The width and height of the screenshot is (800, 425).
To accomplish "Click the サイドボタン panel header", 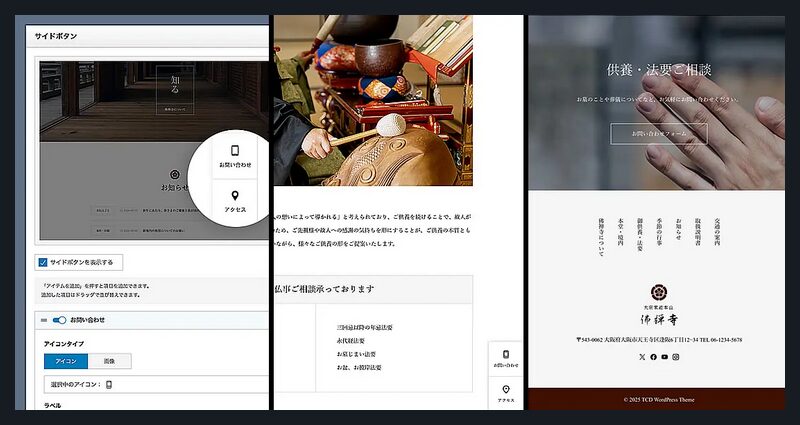I will point(147,36).
